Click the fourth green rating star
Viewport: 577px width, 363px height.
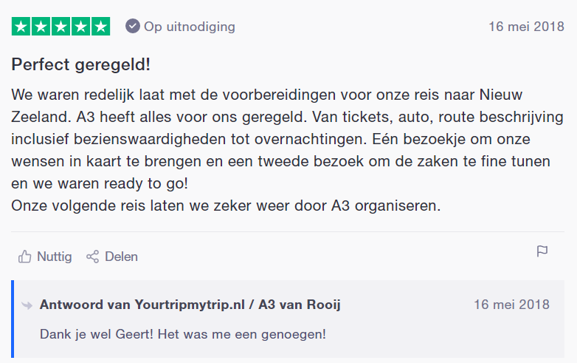[x=81, y=26]
